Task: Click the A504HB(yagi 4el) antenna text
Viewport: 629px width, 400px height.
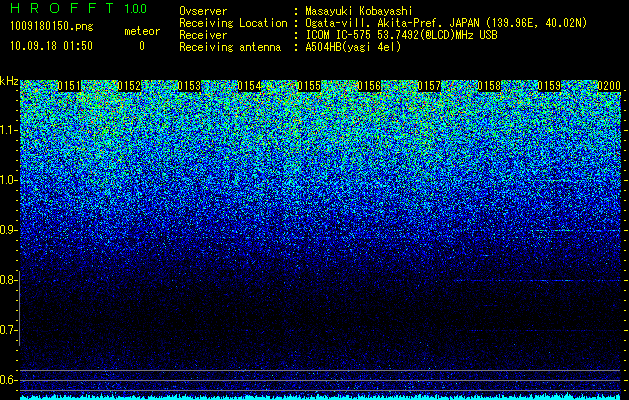Action: tap(353, 47)
